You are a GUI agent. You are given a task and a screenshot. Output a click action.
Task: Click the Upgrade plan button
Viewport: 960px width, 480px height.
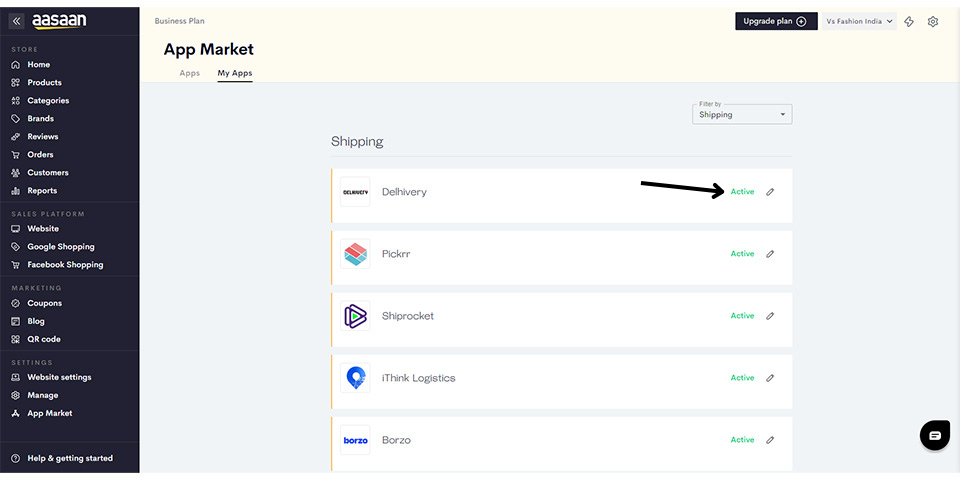(x=776, y=21)
